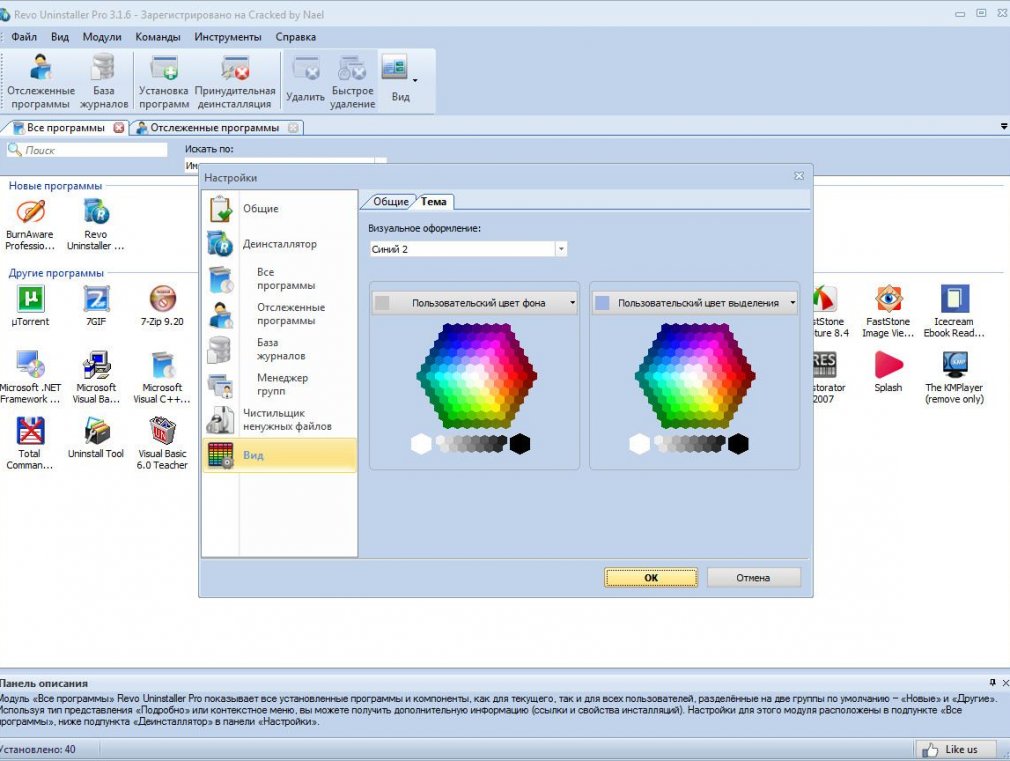This screenshot has width=1010, height=761.
Task: Select the Microsoft Visual Basic icon
Action: point(96,378)
